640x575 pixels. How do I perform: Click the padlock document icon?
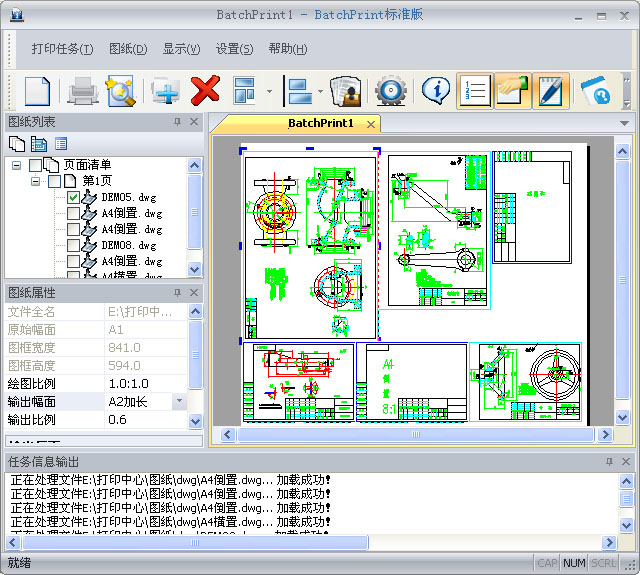(345, 91)
